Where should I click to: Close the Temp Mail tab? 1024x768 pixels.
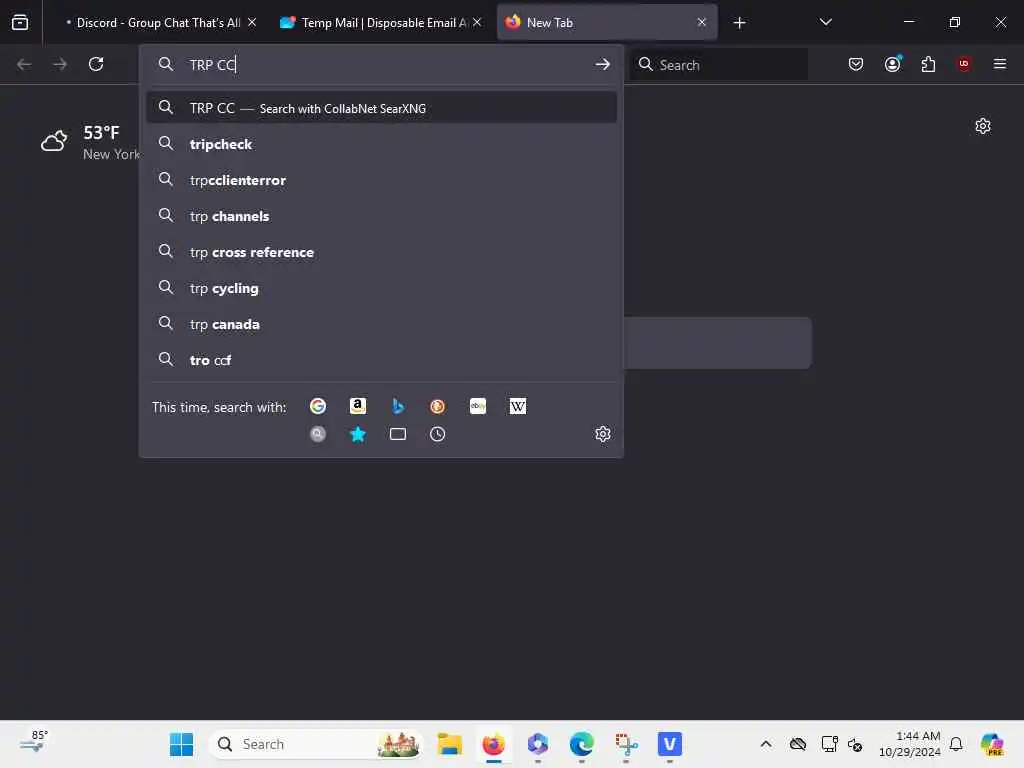coord(477,23)
